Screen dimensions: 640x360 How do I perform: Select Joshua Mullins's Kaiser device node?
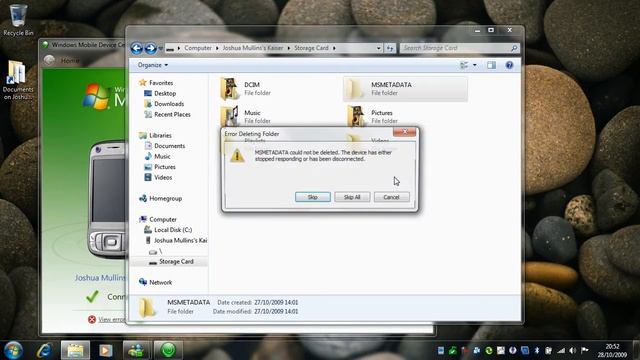(180, 241)
